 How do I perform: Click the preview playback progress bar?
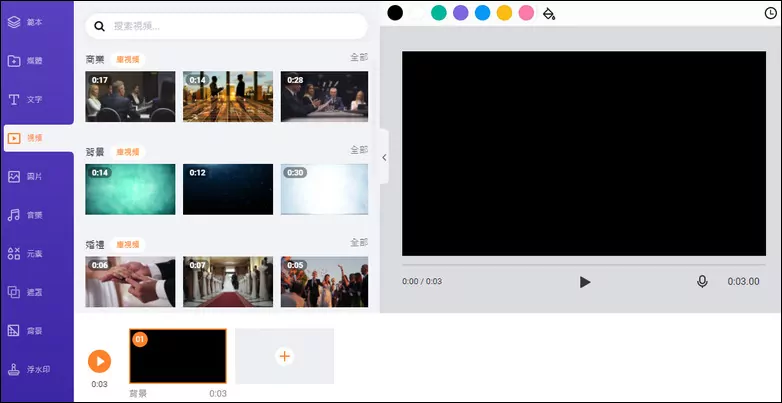584,265
